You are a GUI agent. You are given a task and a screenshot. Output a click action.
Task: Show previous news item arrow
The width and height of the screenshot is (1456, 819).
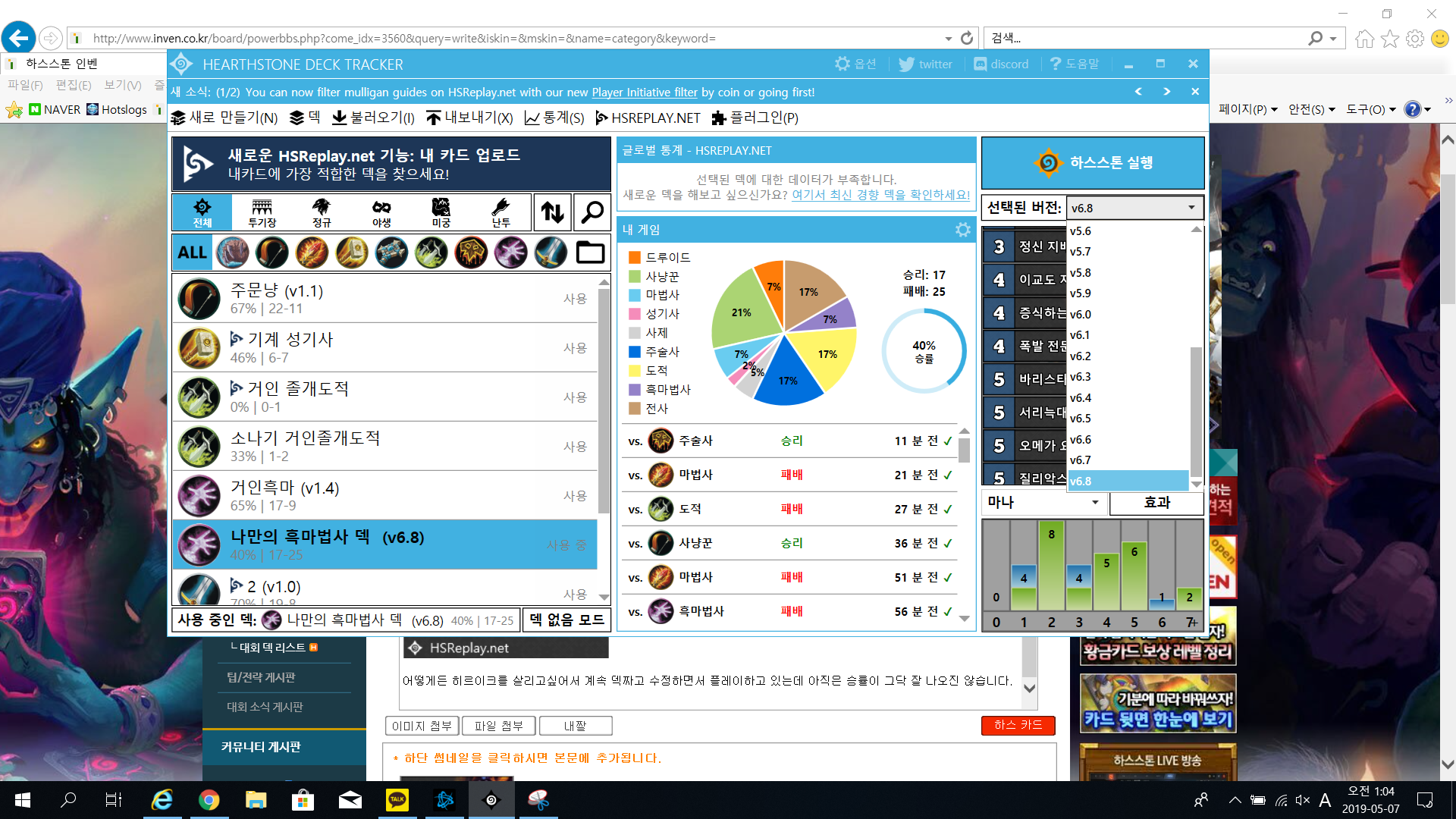click(x=1137, y=92)
